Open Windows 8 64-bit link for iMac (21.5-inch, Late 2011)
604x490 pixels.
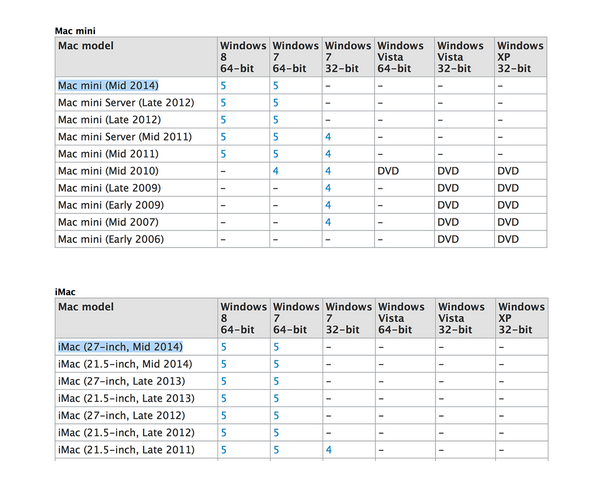223,450
